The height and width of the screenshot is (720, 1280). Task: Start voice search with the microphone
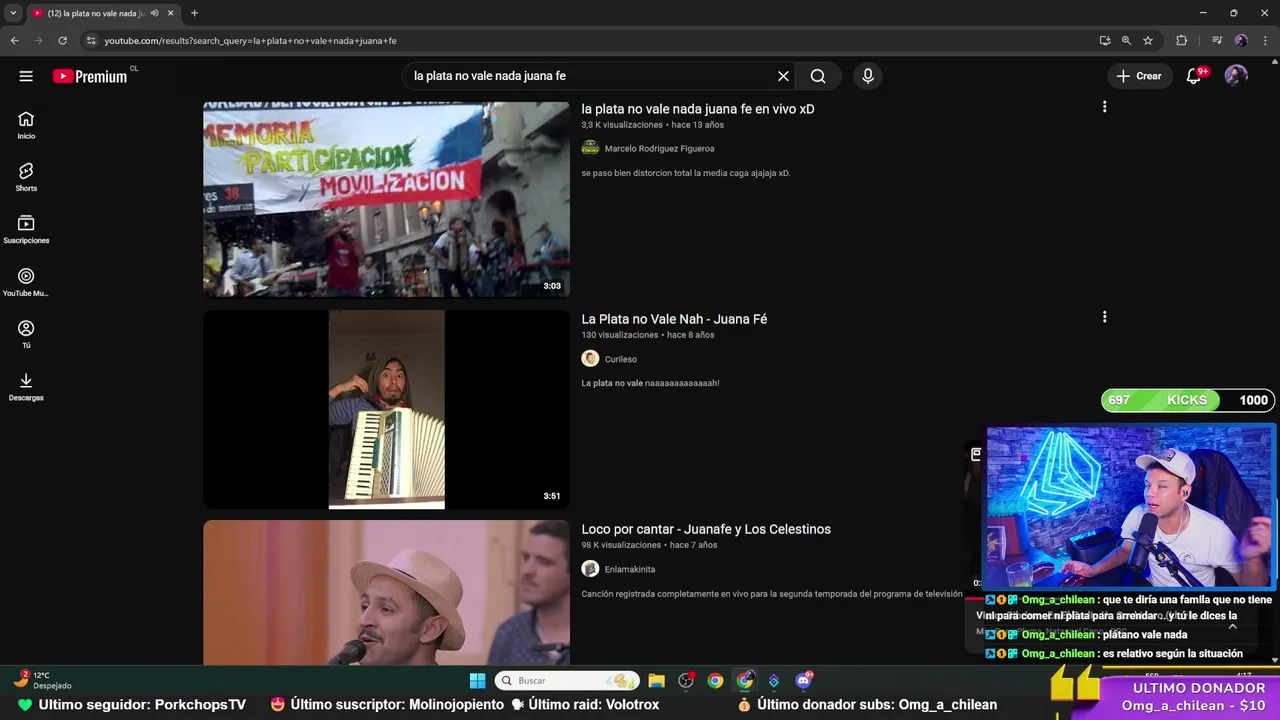click(x=868, y=76)
